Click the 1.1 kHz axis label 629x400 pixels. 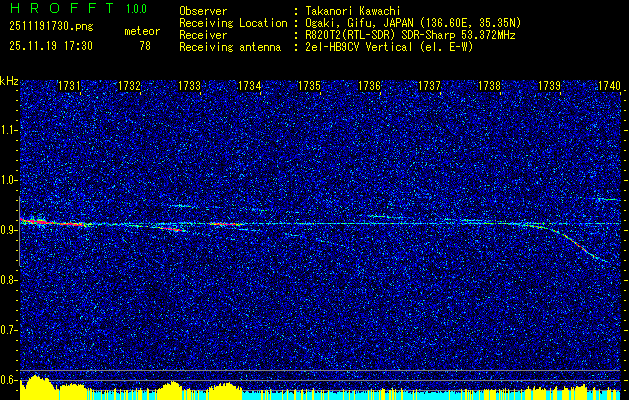[8, 130]
